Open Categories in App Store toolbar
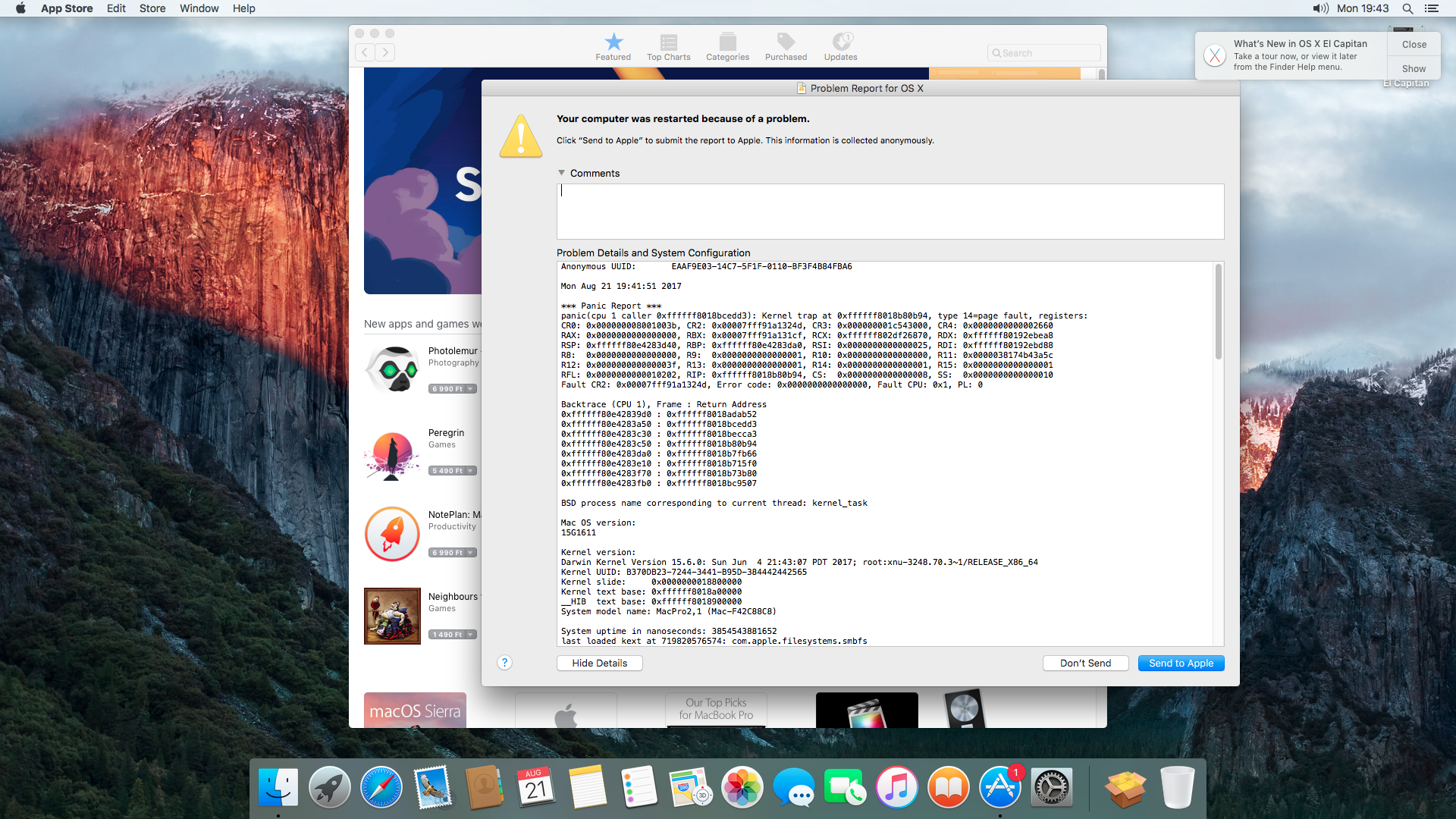 tap(727, 46)
